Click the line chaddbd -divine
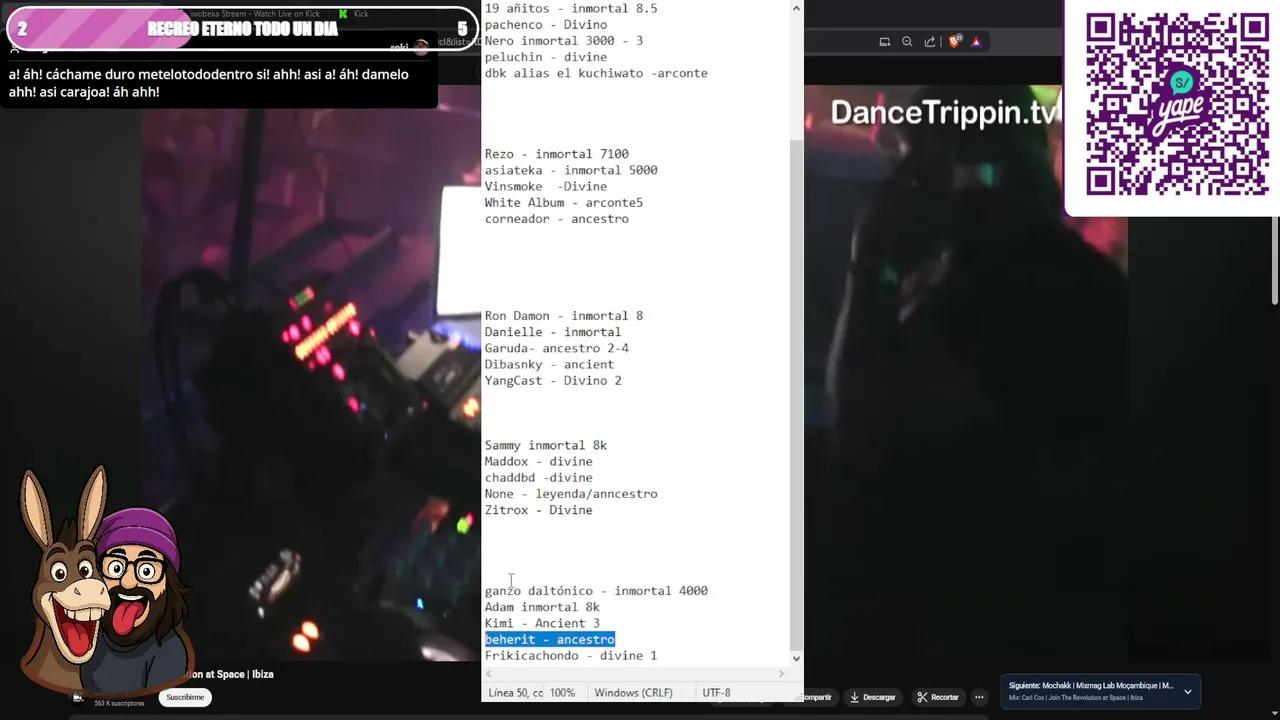Screen dimensions: 1280x720 (539, 478)
